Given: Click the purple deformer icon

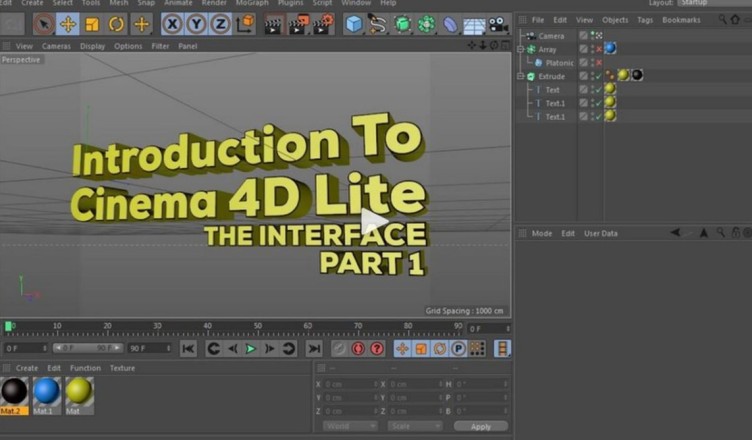Looking at the screenshot, I should 450,24.
